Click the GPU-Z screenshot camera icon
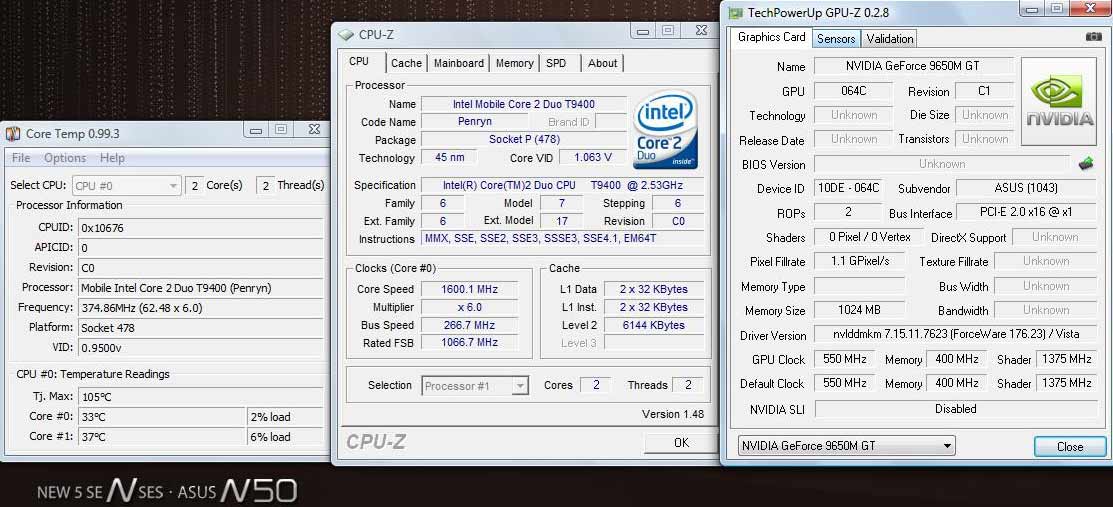The height and width of the screenshot is (507, 1113). coord(1094,37)
